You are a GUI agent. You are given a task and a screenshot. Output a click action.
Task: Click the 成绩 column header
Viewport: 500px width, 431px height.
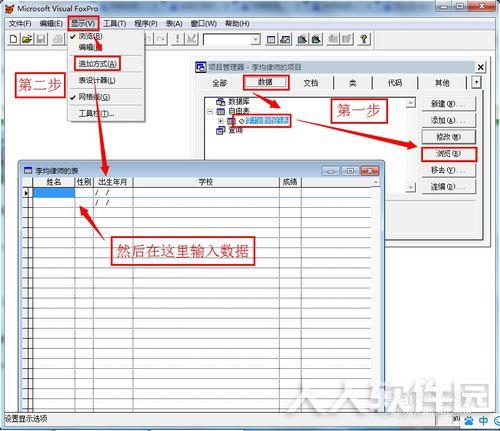click(290, 182)
